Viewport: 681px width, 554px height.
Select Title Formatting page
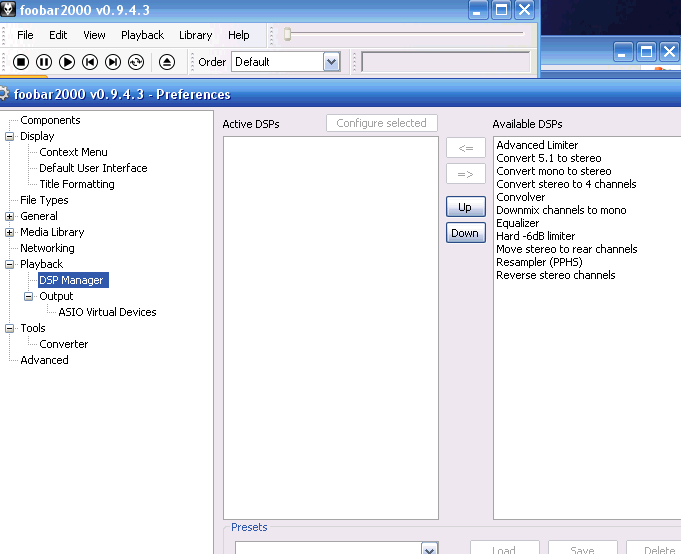(x=77, y=184)
